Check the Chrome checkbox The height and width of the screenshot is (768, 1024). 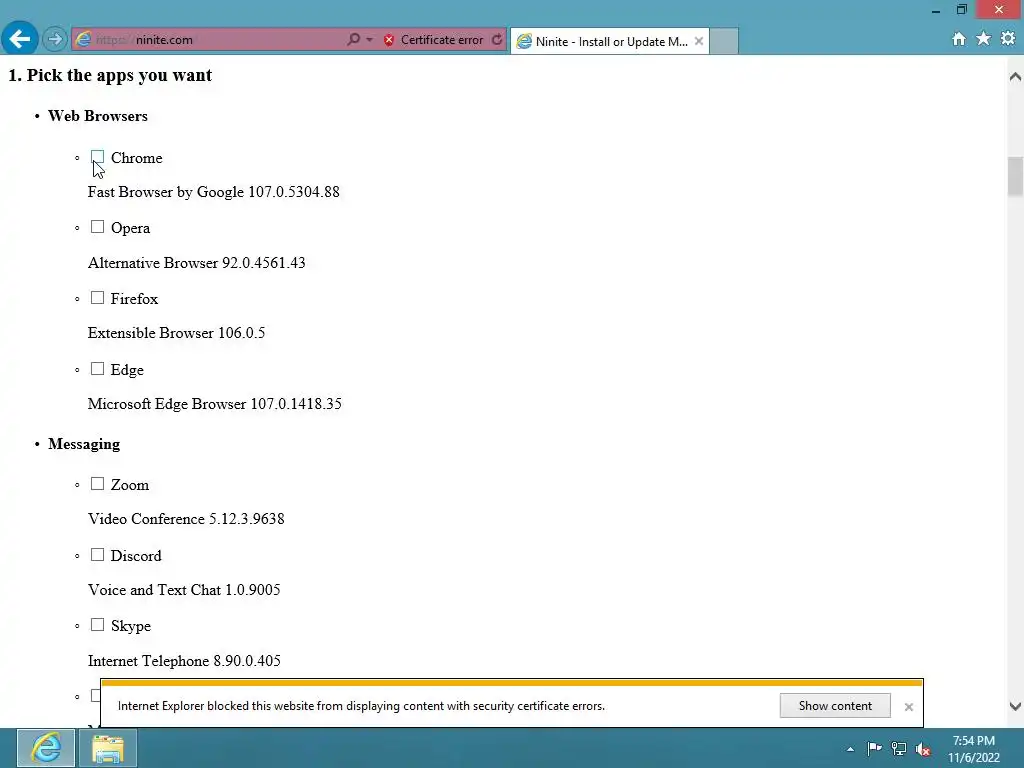pos(97,157)
